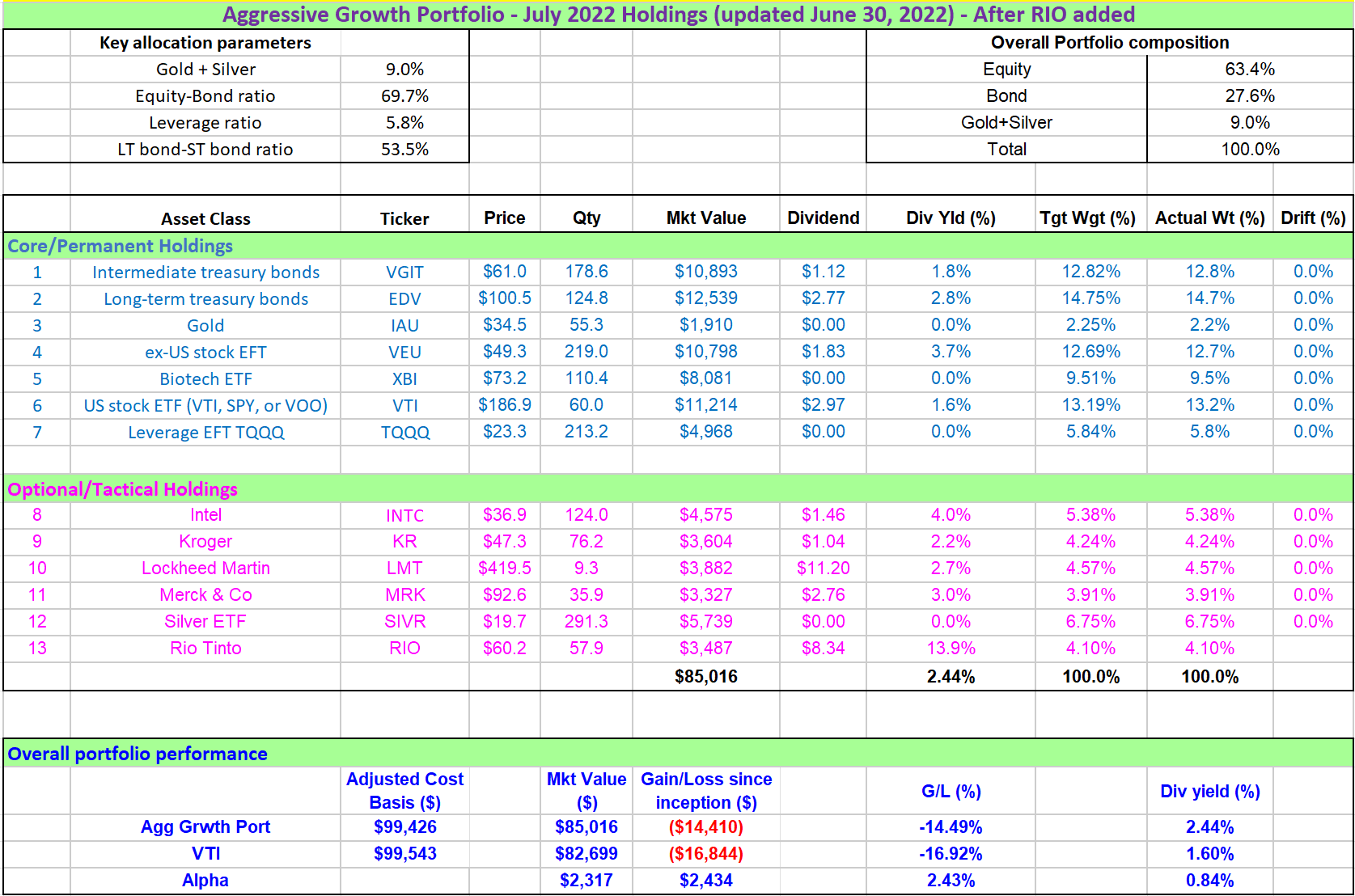Select the Alpha row label
The width and height of the screenshot is (1355, 896).
pos(205,881)
